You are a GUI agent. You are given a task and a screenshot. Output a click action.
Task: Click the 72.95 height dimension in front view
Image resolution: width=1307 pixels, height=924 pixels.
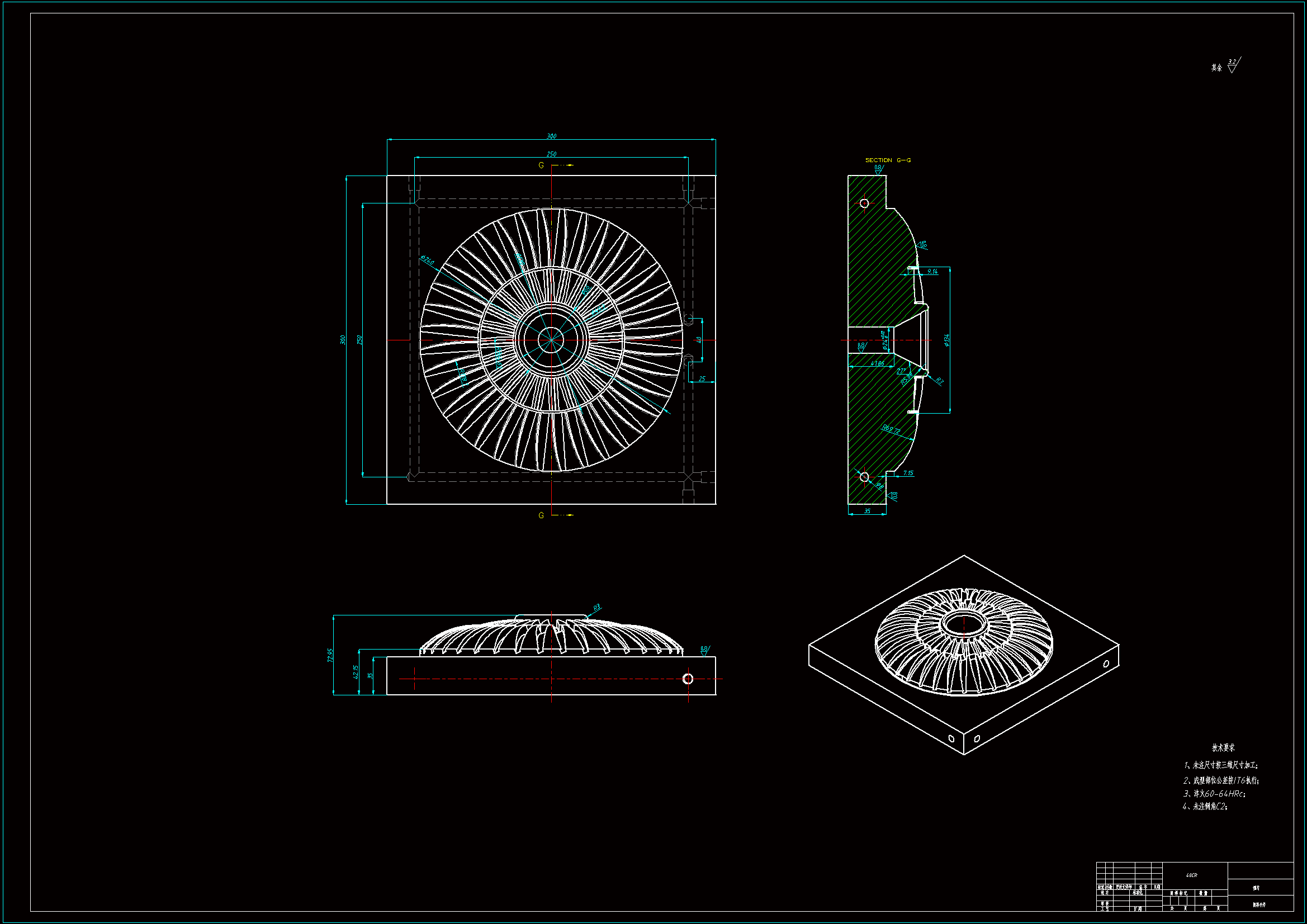(x=330, y=655)
